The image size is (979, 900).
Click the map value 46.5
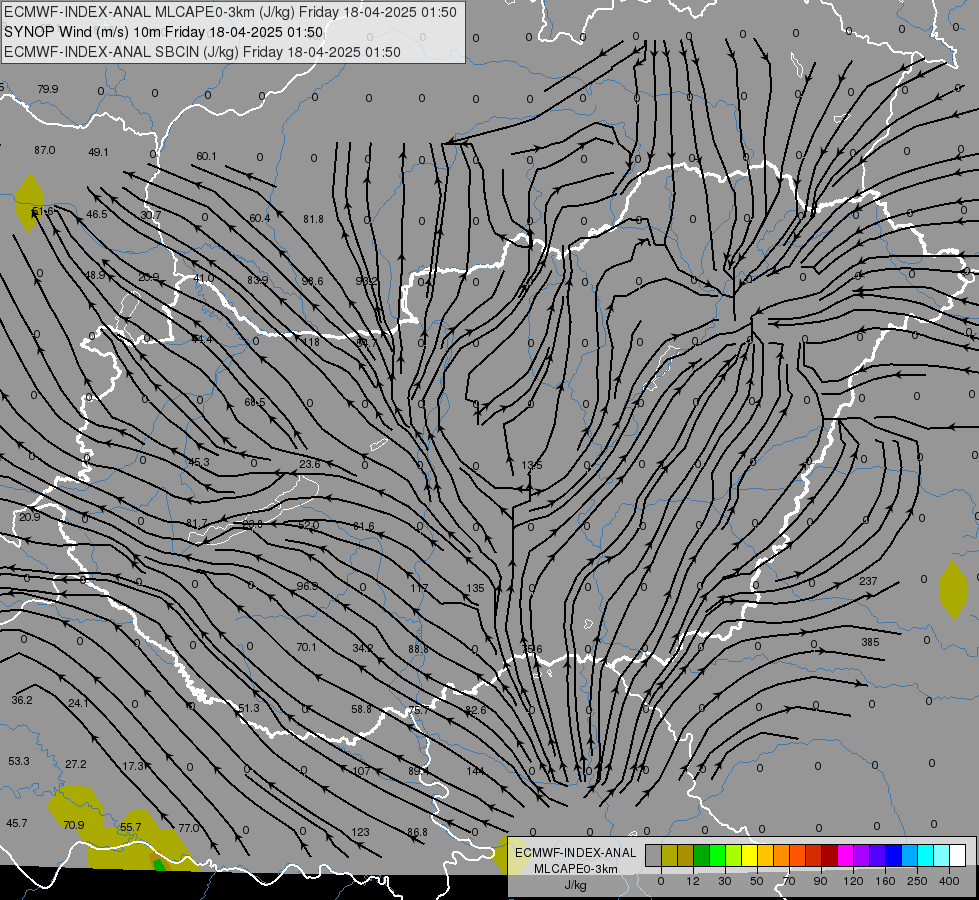pos(97,214)
